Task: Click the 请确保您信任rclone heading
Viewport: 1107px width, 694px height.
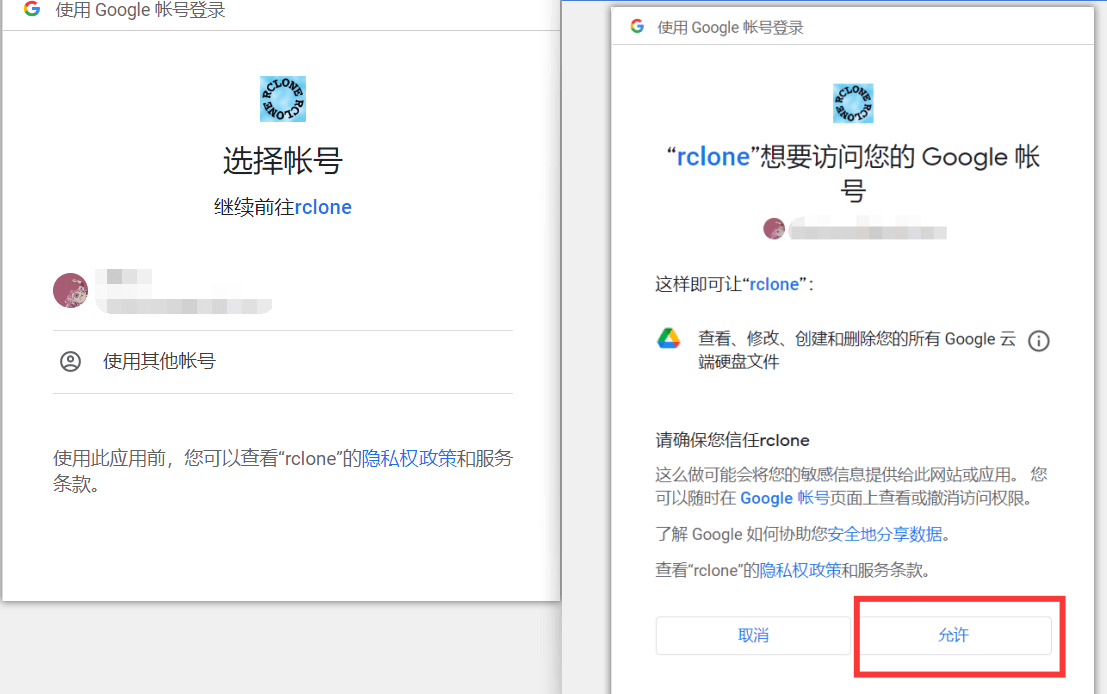Action: 732,441
